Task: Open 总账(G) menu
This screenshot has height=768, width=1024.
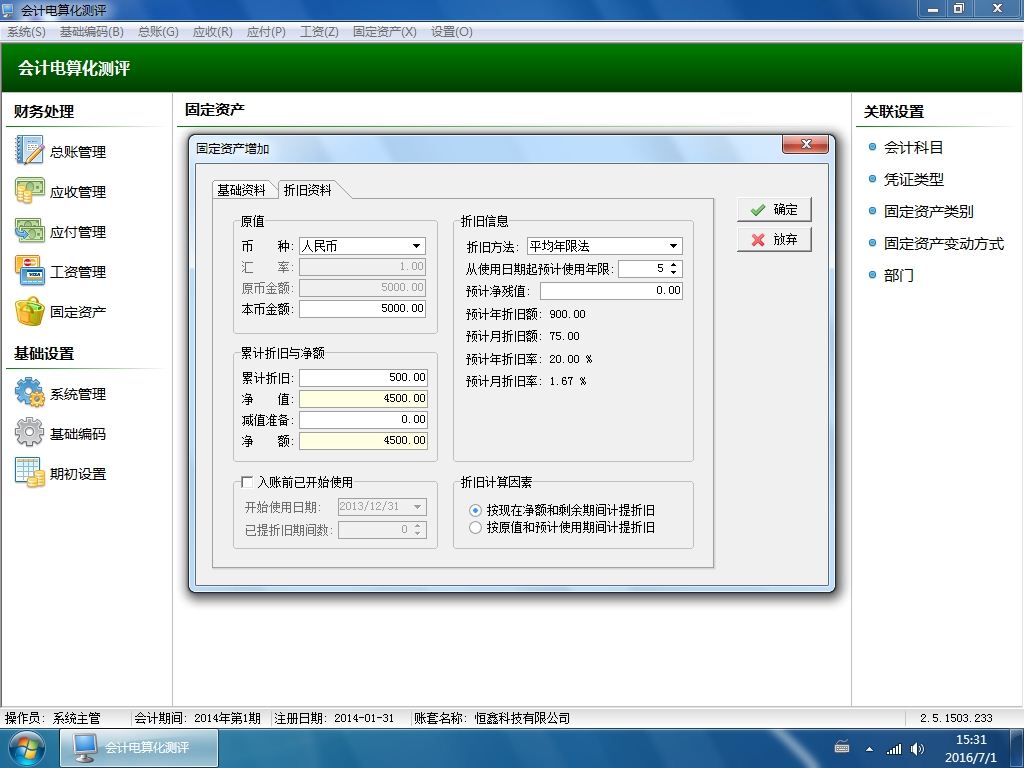Action: click(158, 31)
